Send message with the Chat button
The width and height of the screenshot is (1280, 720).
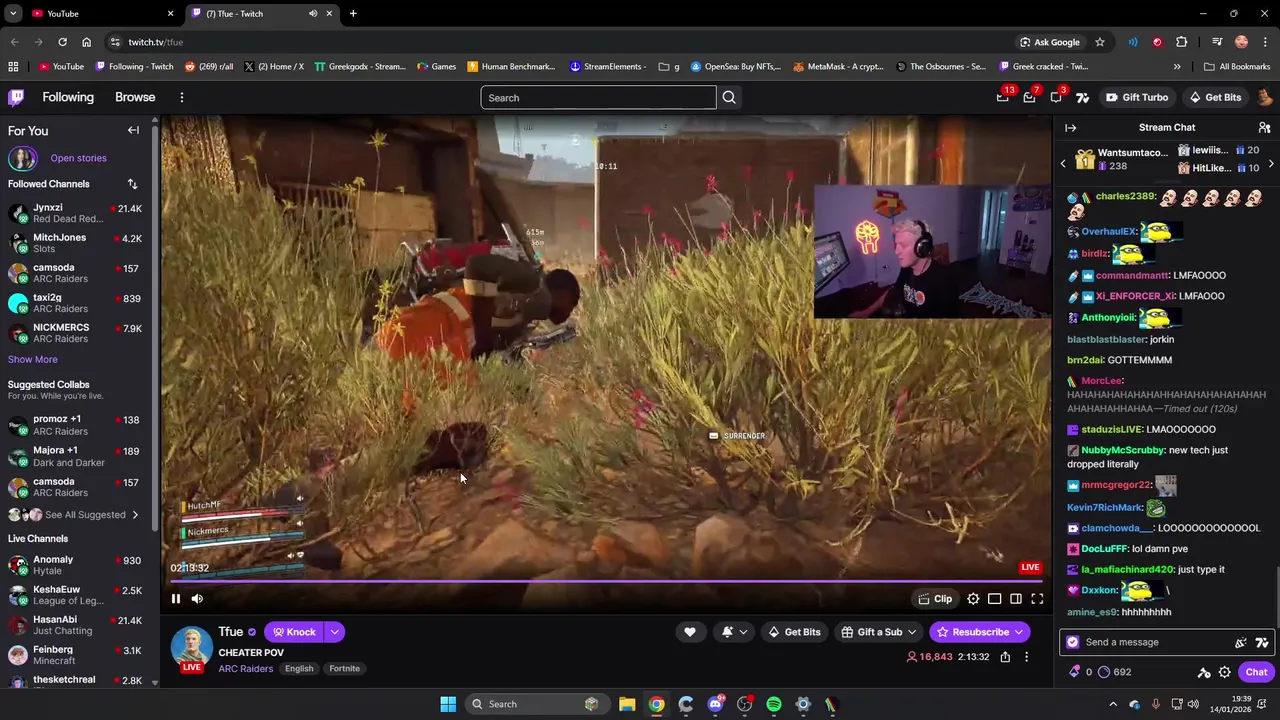1256,672
